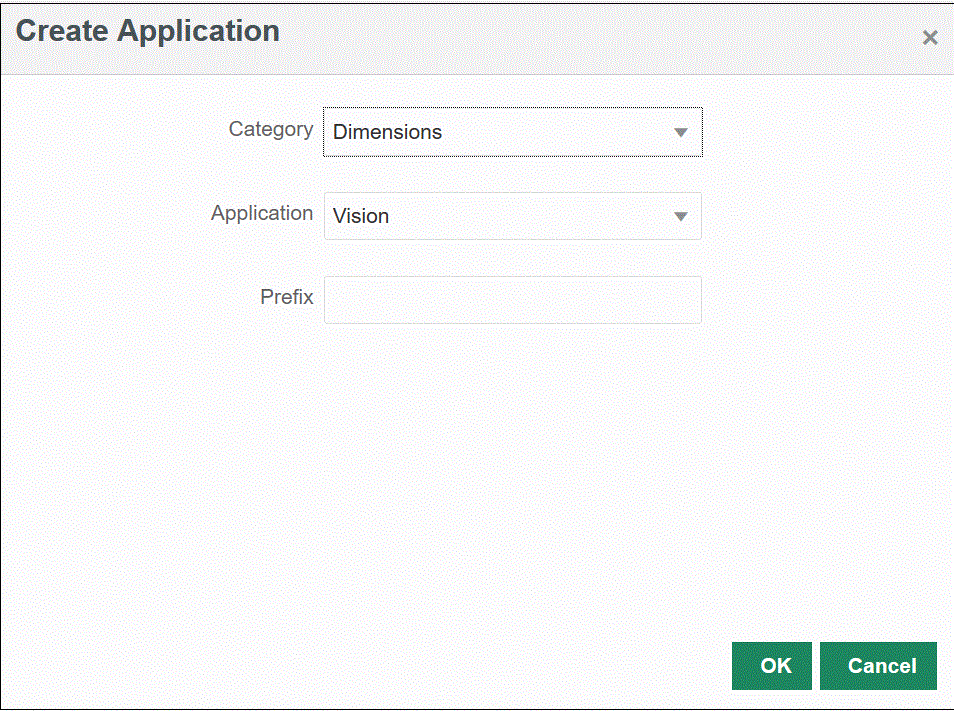Click the X icon to close dialog
Screen dimensions: 954x711
click(x=929, y=37)
